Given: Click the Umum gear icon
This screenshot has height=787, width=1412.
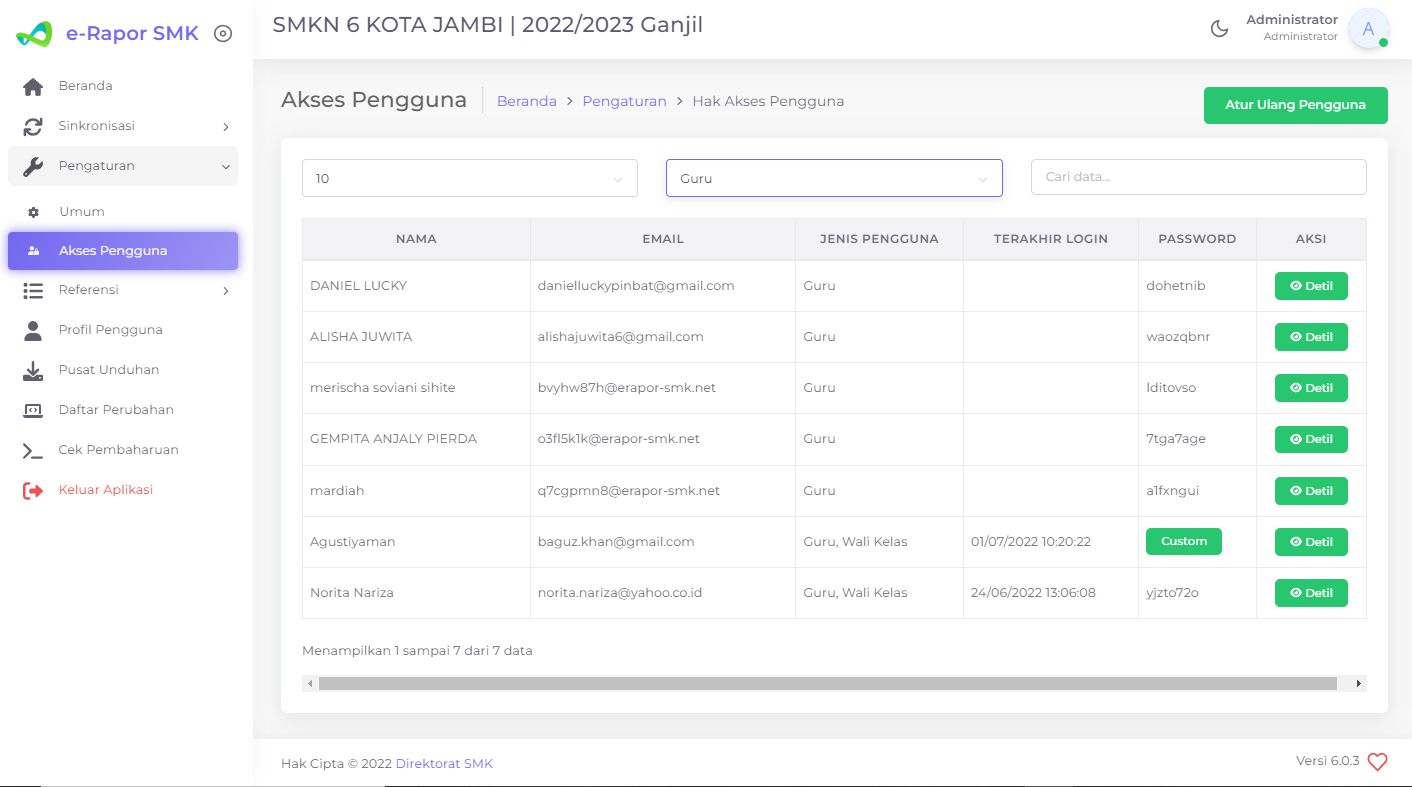Looking at the screenshot, I should (x=31, y=211).
